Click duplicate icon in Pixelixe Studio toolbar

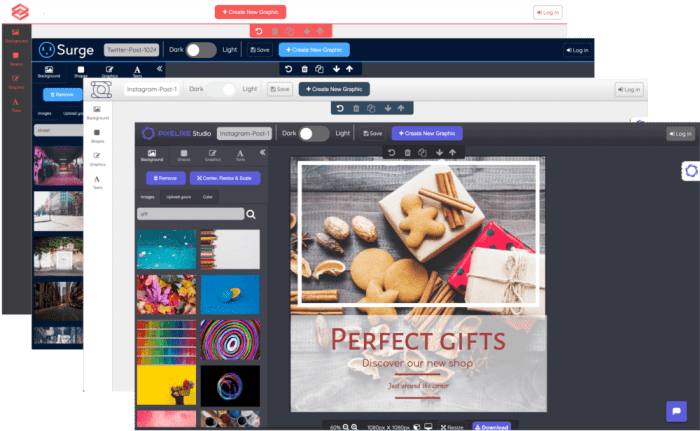pyautogui.click(x=422, y=153)
